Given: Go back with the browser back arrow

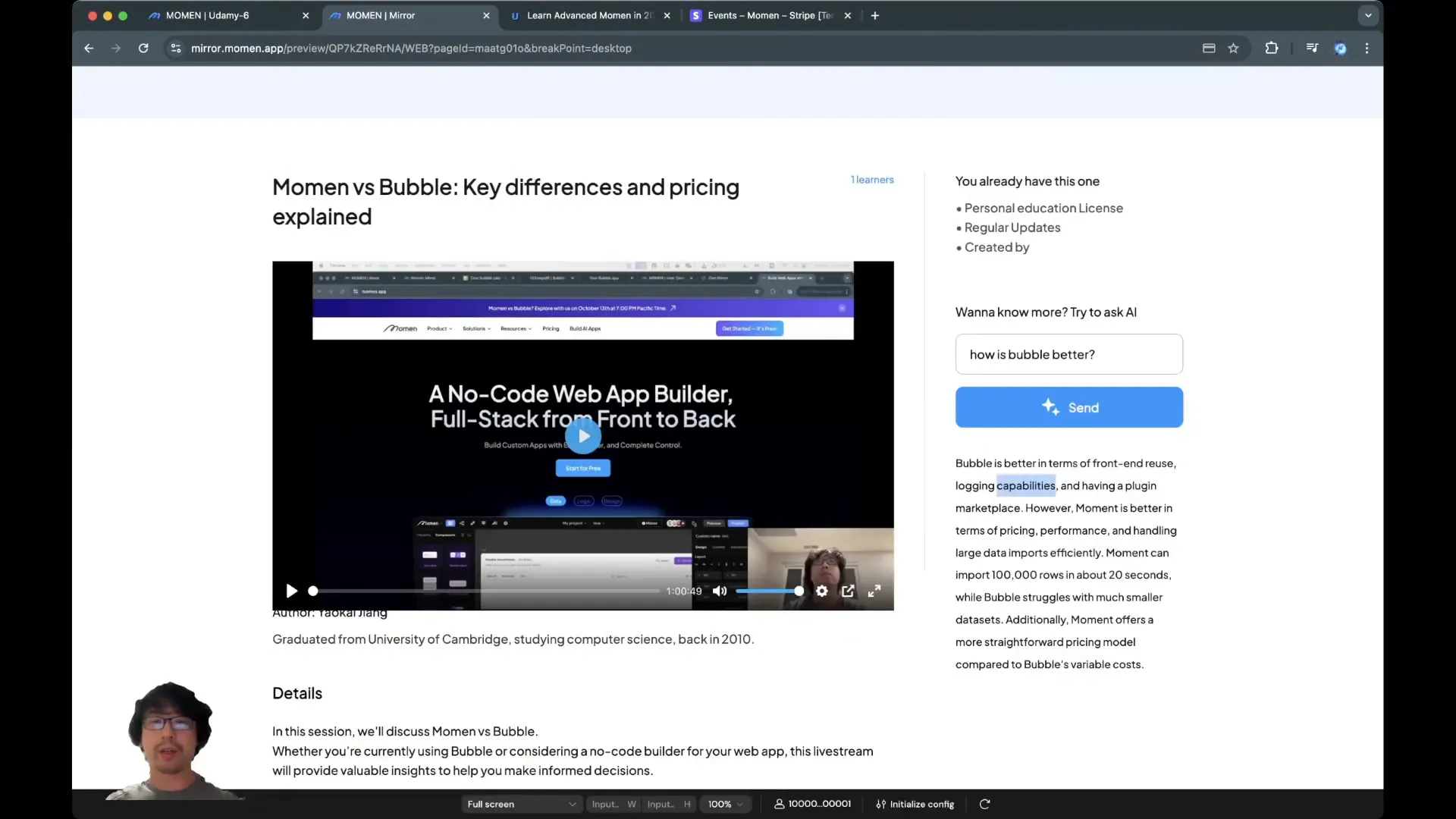Looking at the screenshot, I should coord(89,48).
